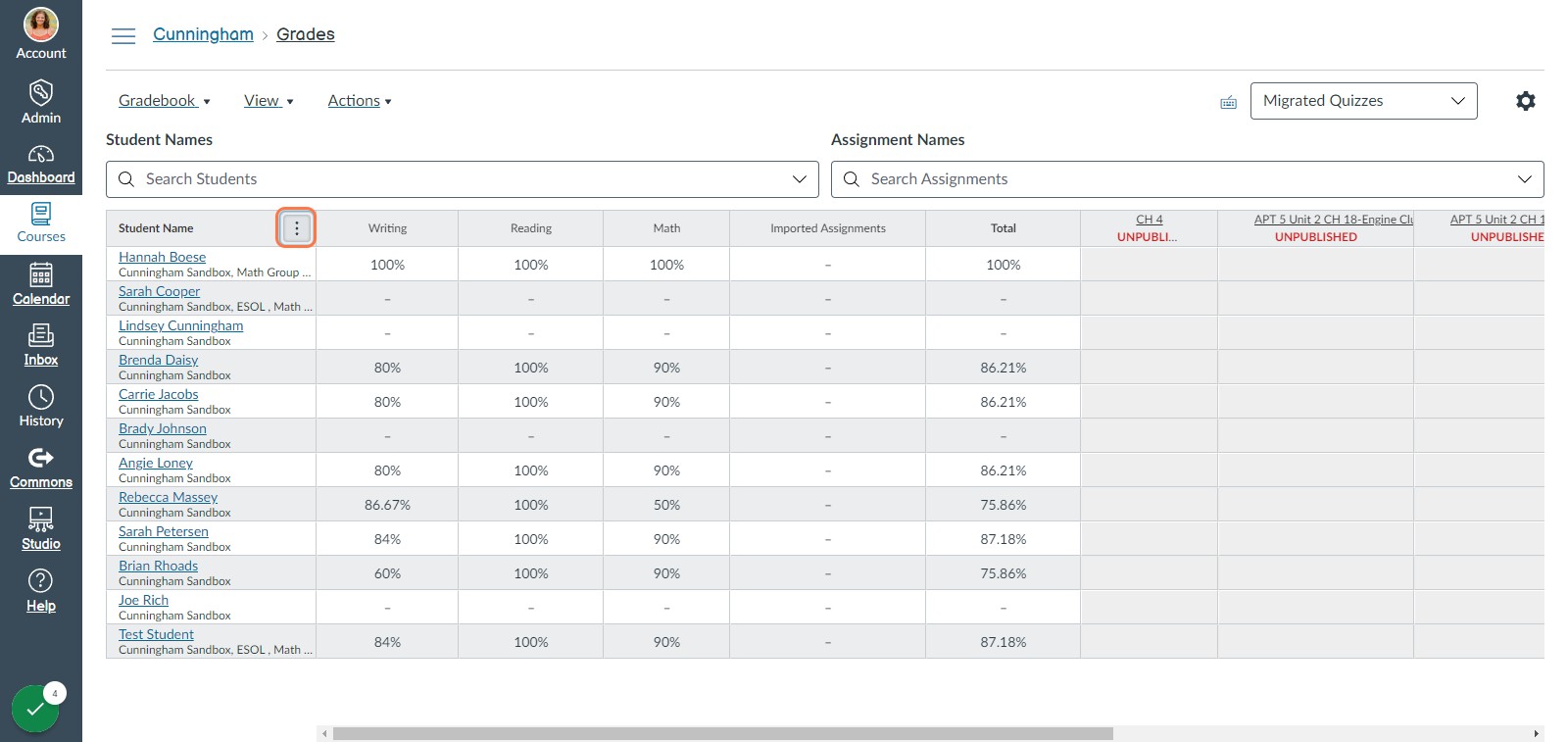
Task: Click Brian Rhoads' 60% Writing cell
Action: pos(388,573)
